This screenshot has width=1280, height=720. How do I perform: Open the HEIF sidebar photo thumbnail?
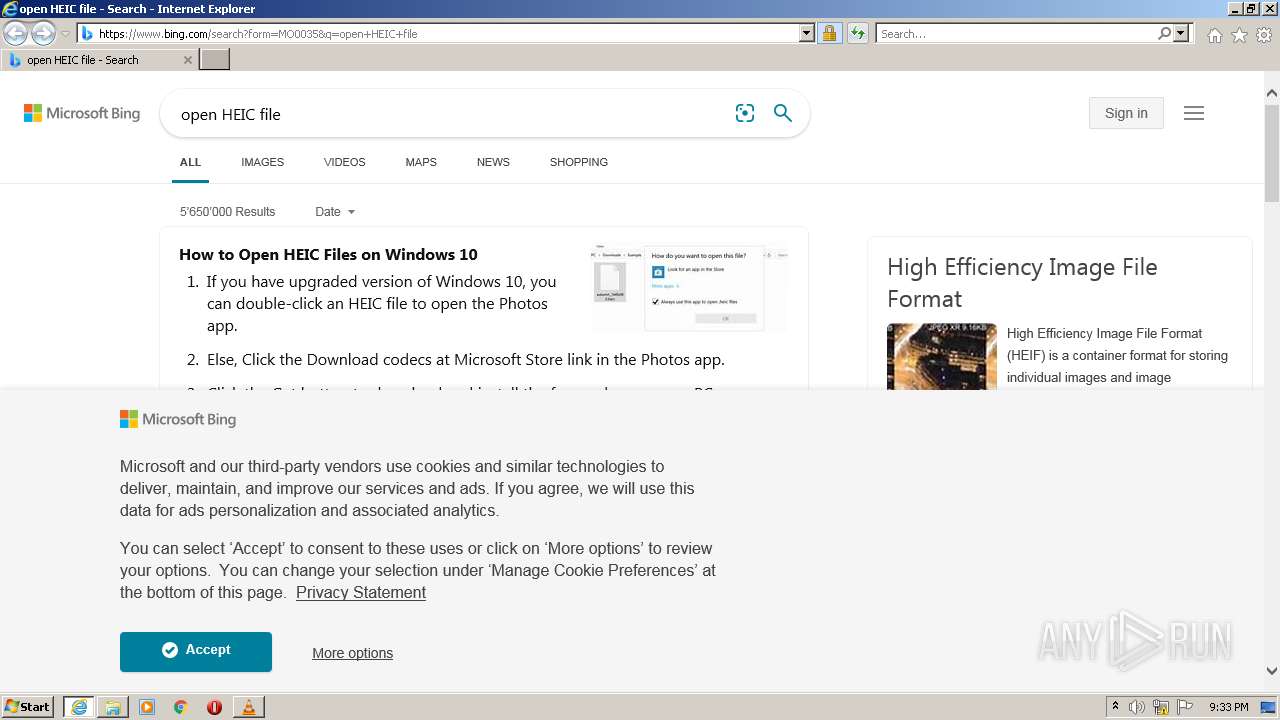(942, 356)
